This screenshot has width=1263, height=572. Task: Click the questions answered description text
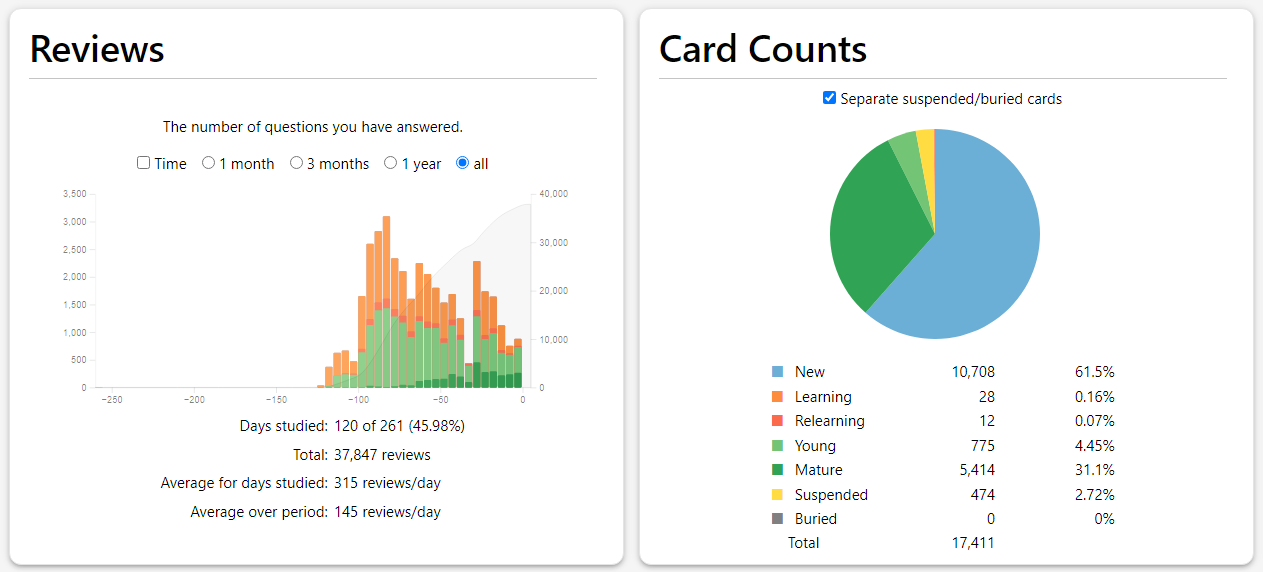(x=313, y=127)
